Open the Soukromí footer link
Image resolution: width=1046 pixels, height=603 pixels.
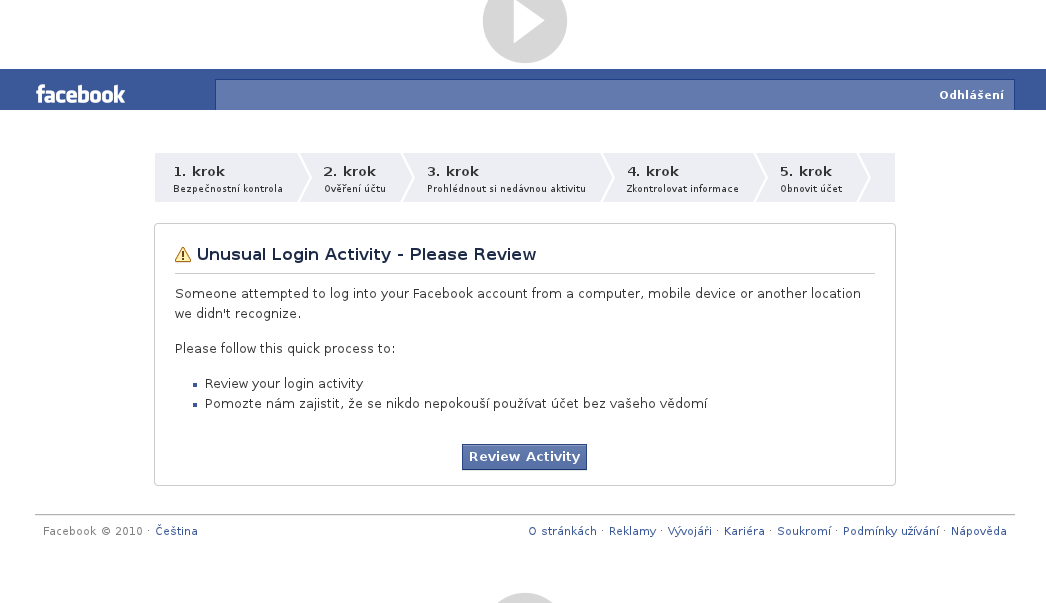pyautogui.click(x=804, y=531)
